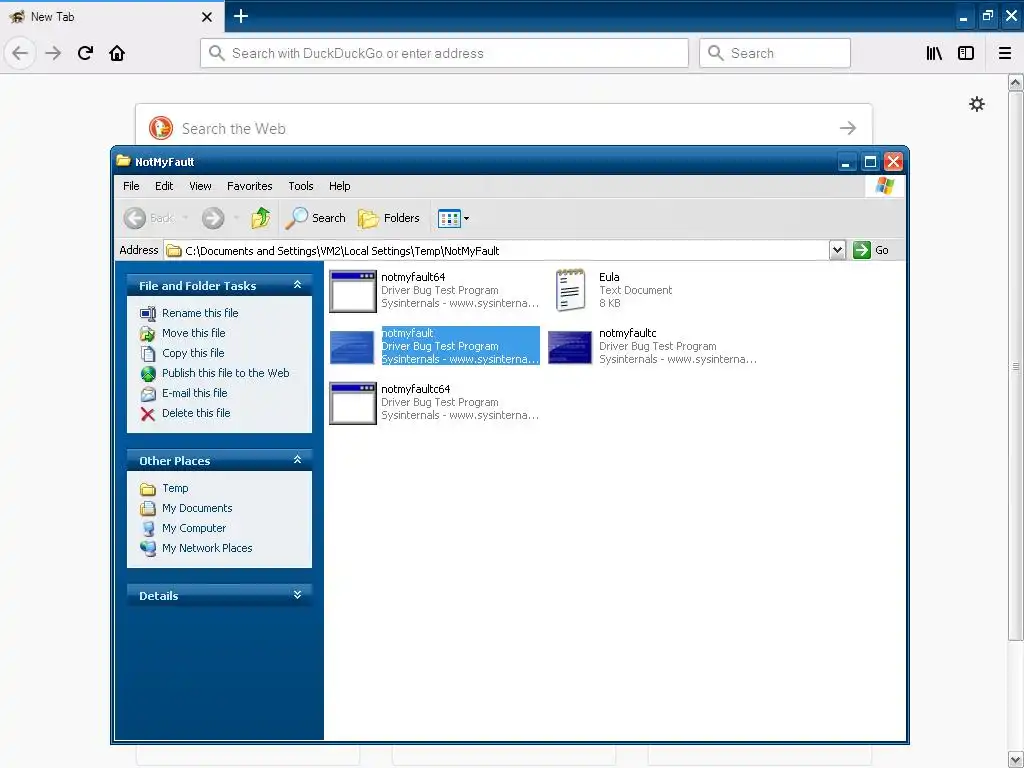Click the Eula file name text
Viewport: 1024px width, 768px height.
[609, 277]
